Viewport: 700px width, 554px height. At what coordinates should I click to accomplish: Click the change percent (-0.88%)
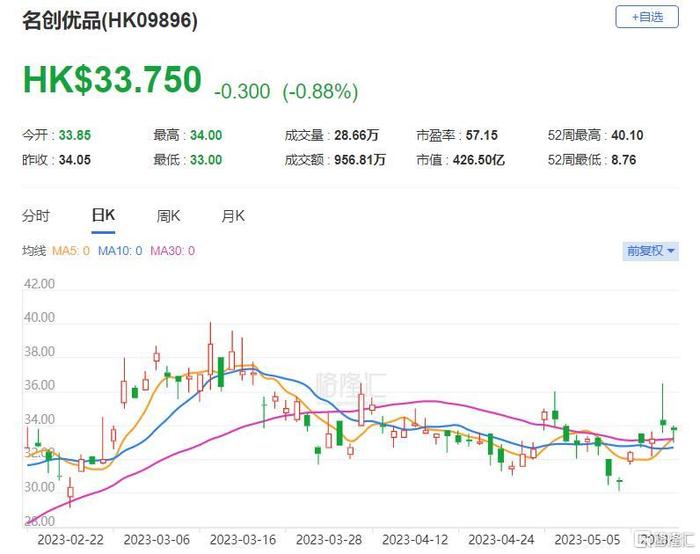click(x=320, y=92)
